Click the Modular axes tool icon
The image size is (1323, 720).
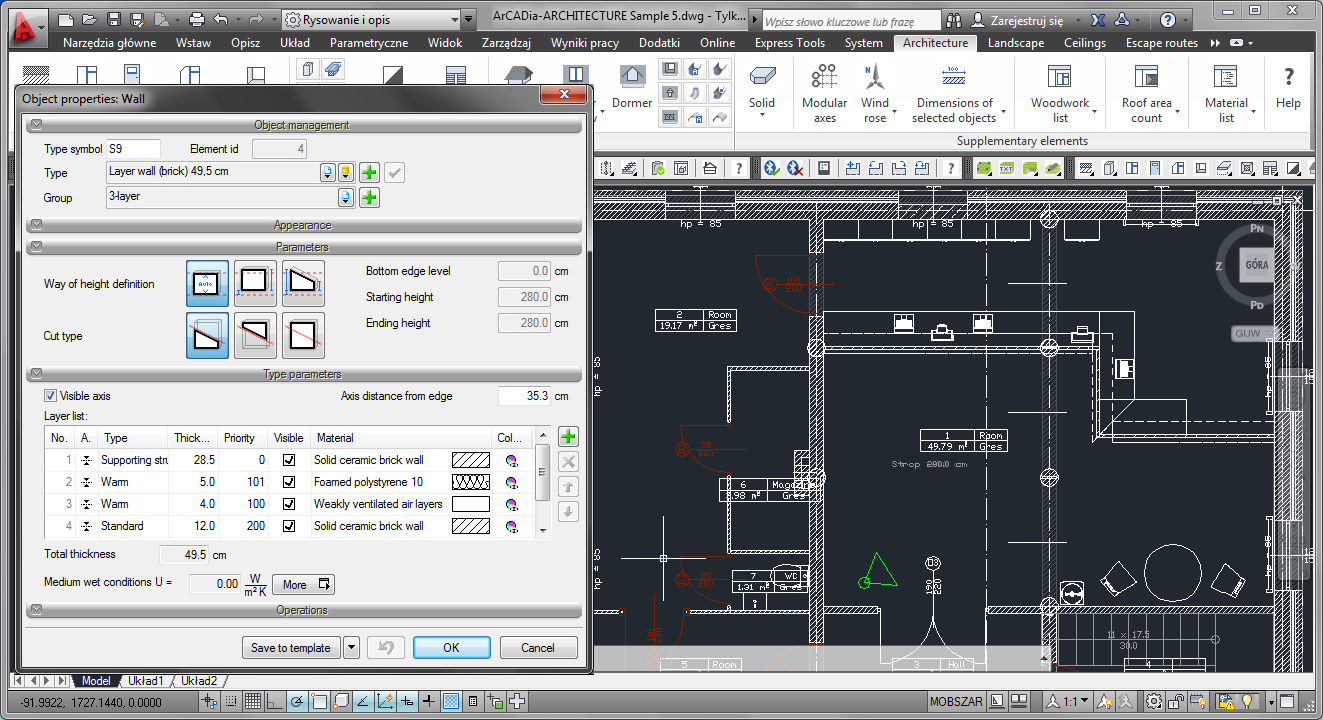[824, 77]
